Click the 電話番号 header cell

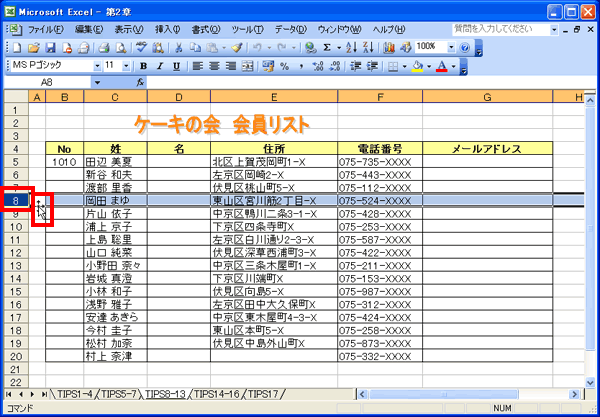[380, 148]
